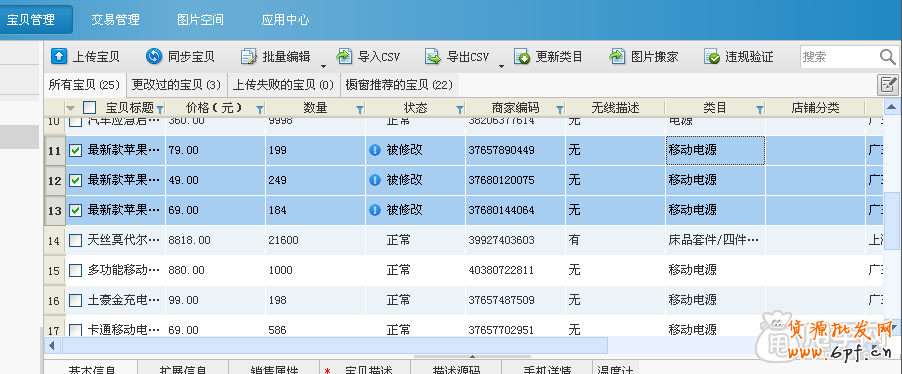
Task: Click merchant code 40380722811
Action: (501, 270)
